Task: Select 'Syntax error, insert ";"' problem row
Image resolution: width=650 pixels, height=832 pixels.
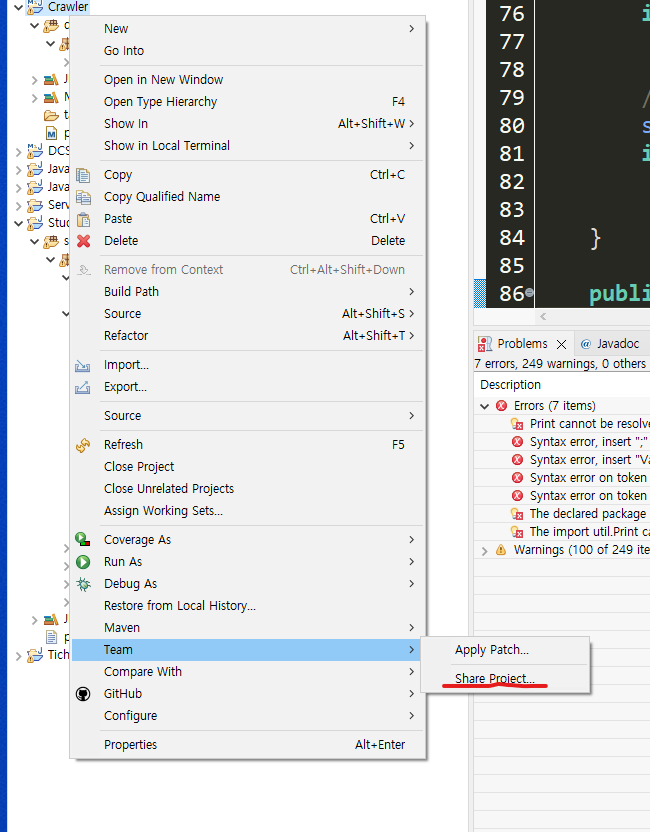Action: 562,442
